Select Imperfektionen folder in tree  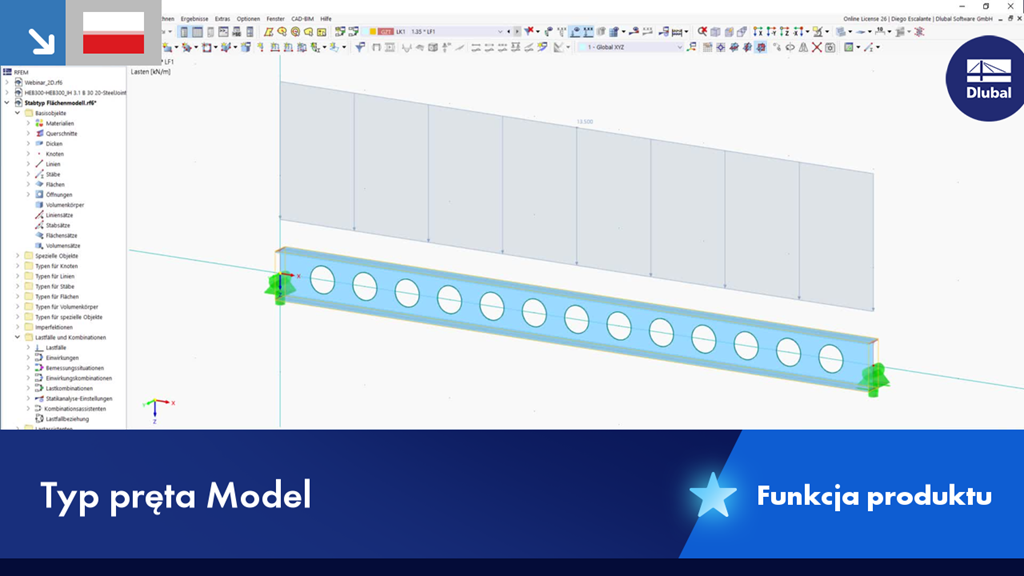tap(54, 327)
